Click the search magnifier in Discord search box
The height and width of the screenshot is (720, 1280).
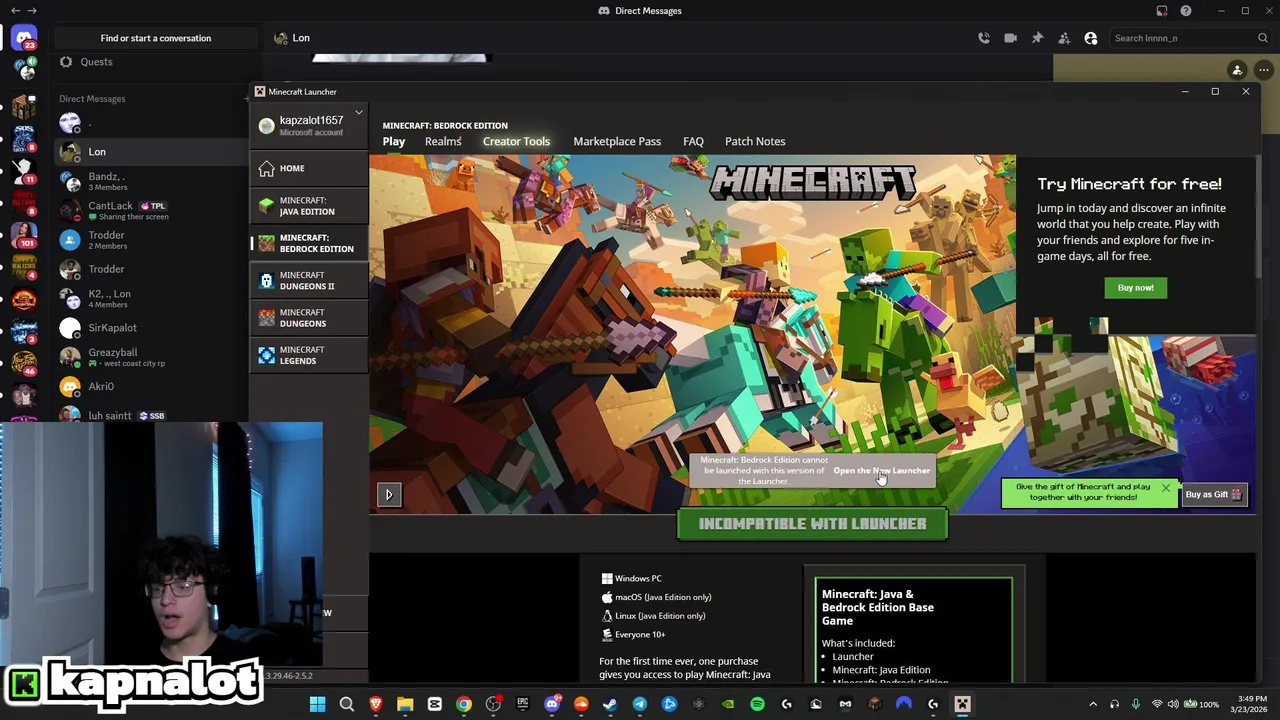pyautogui.click(x=1263, y=38)
